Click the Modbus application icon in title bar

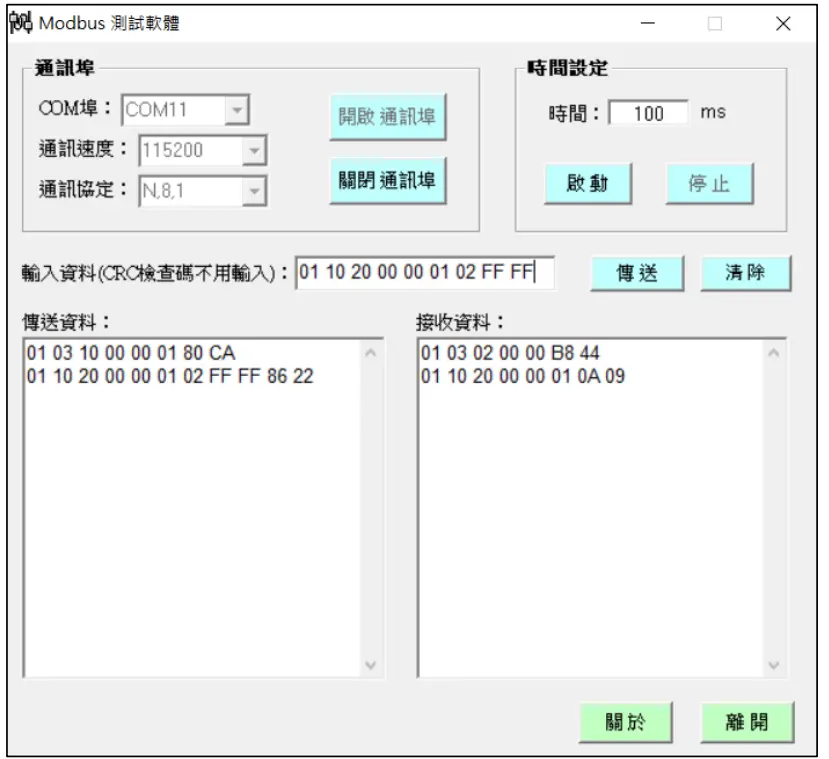click(20, 22)
